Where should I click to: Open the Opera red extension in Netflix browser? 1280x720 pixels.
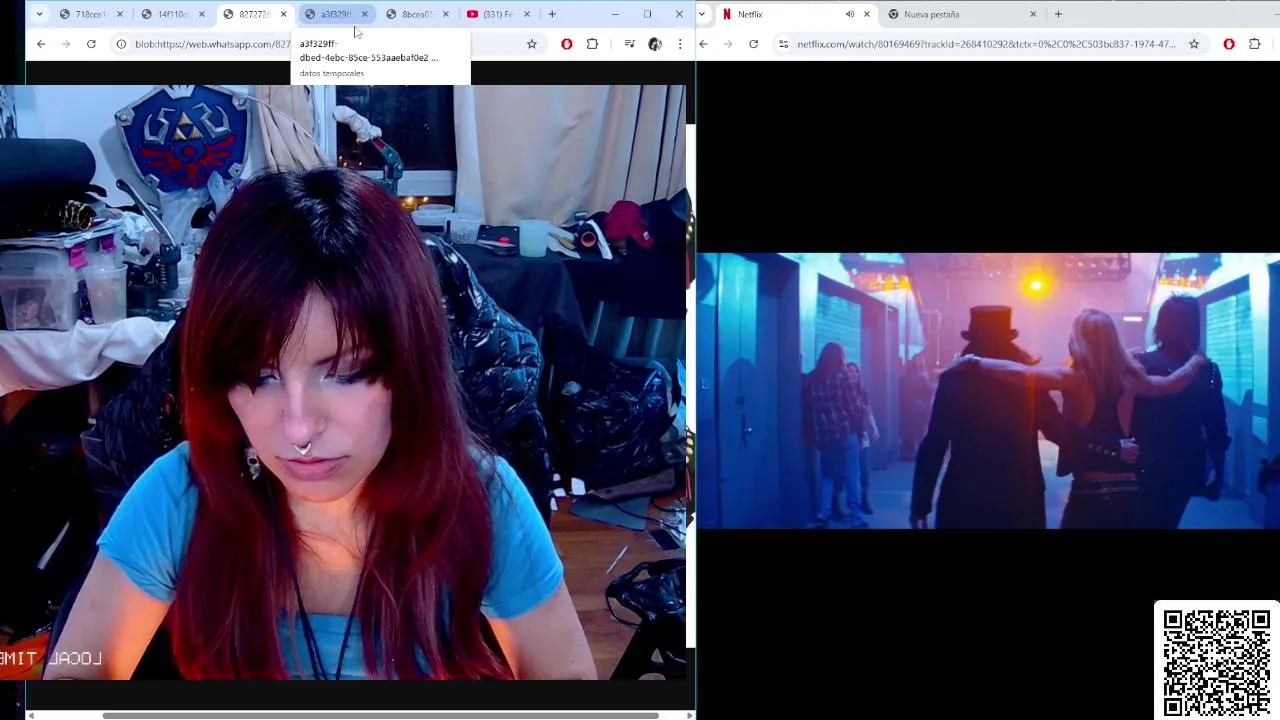(1229, 44)
